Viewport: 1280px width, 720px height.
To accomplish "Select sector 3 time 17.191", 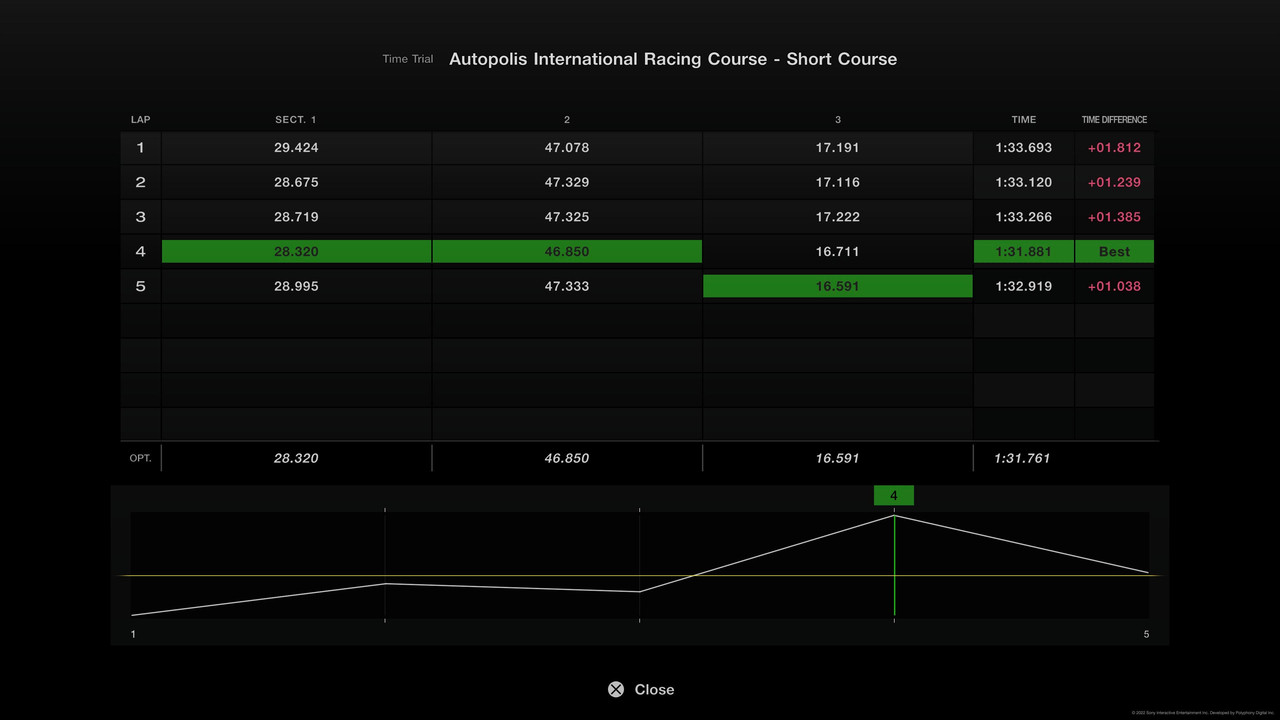I will (838, 147).
